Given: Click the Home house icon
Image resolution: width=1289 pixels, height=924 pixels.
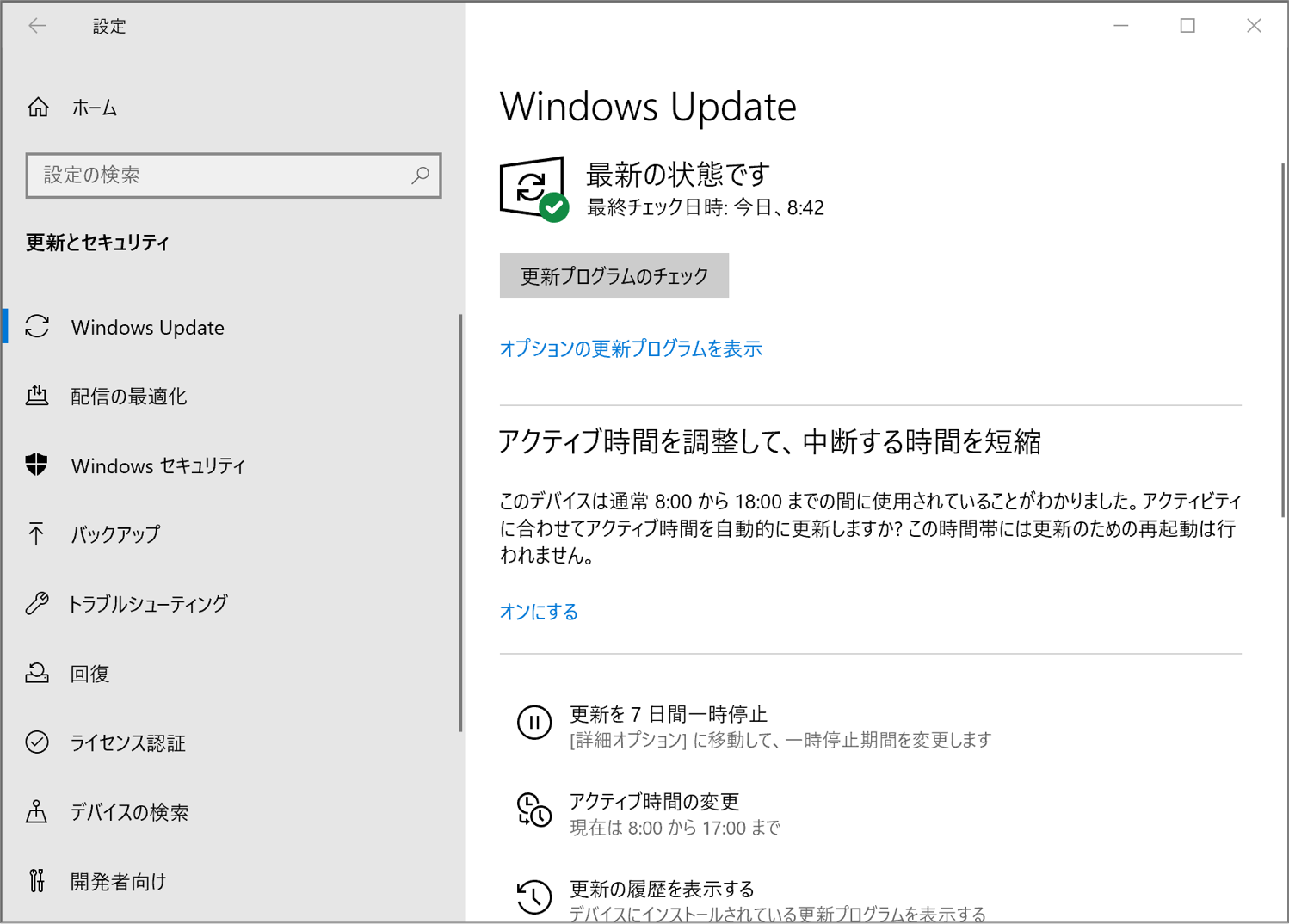Looking at the screenshot, I should (38, 108).
